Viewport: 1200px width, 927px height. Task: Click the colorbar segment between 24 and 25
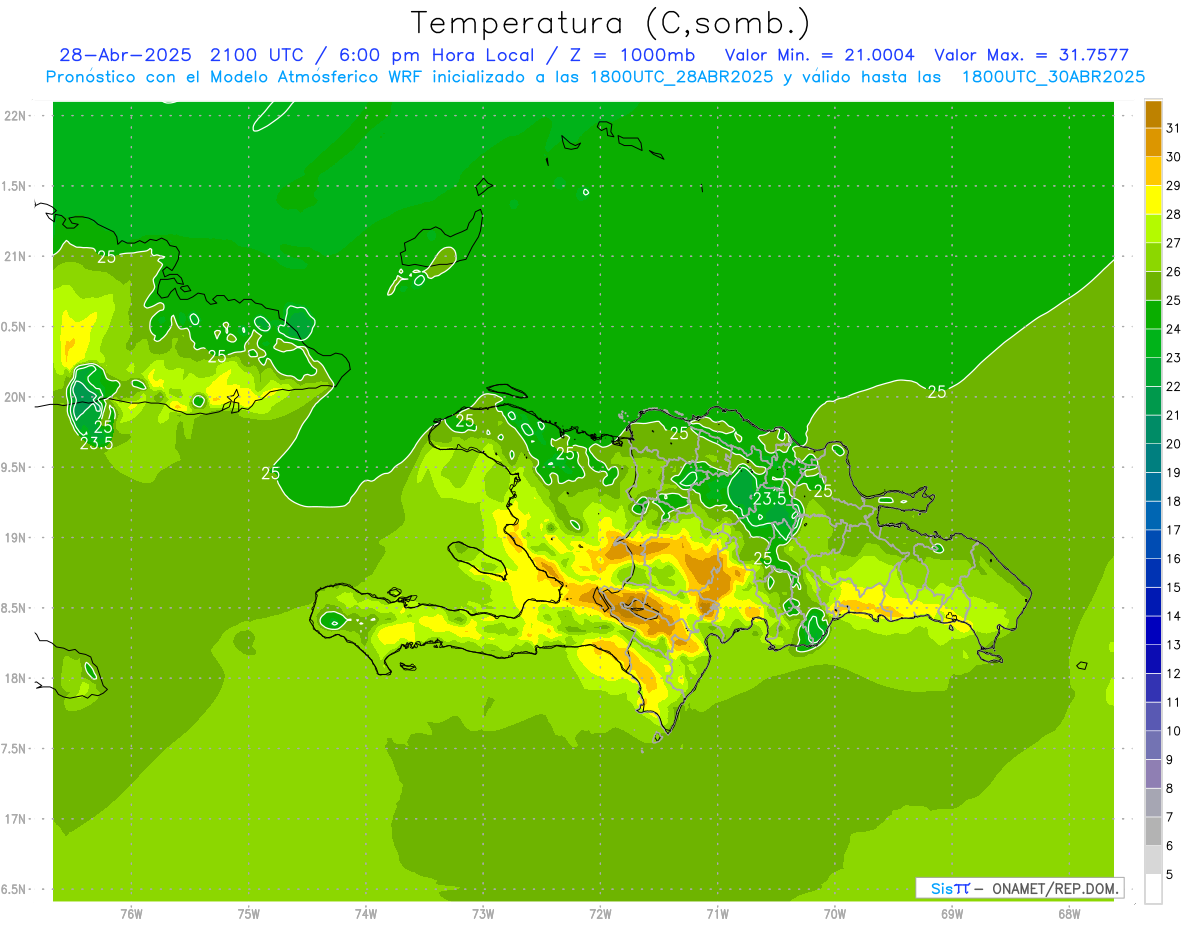click(x=1153, y=315)
